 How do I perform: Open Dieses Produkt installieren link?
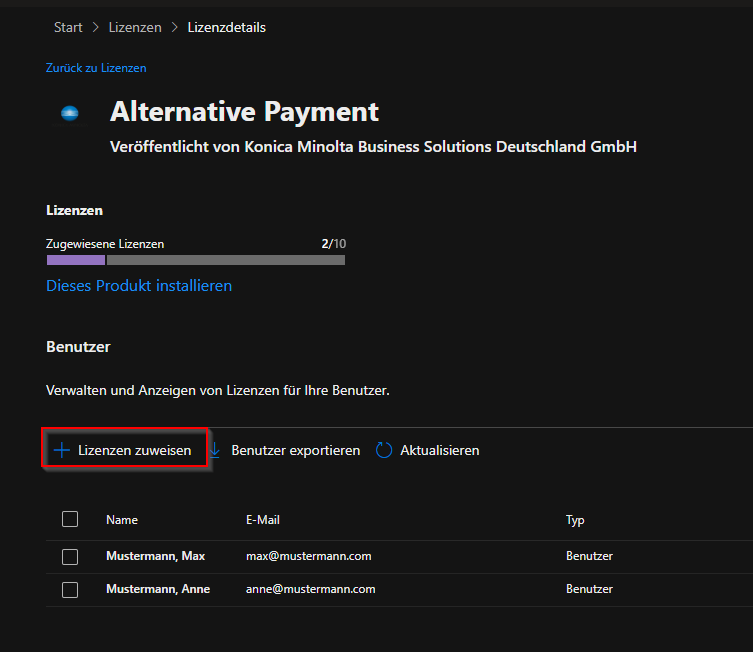(x=139, y=286)
